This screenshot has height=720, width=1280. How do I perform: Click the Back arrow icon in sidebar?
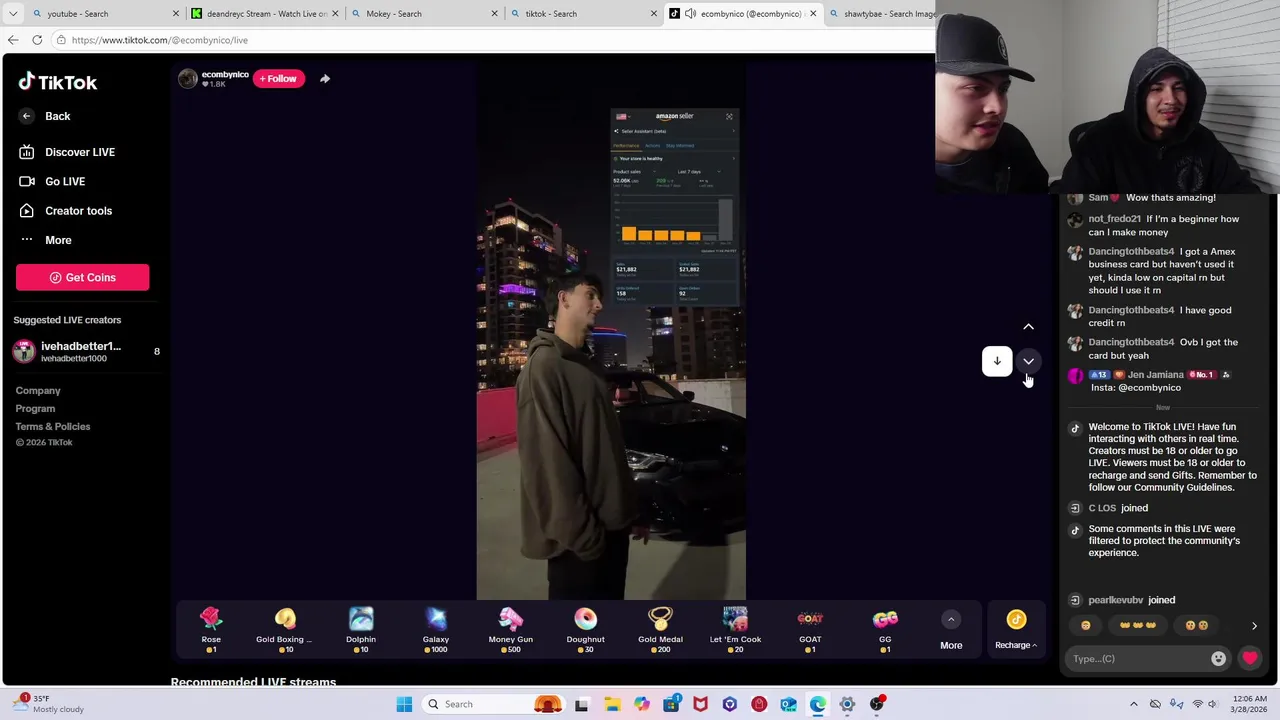point(27,116)
